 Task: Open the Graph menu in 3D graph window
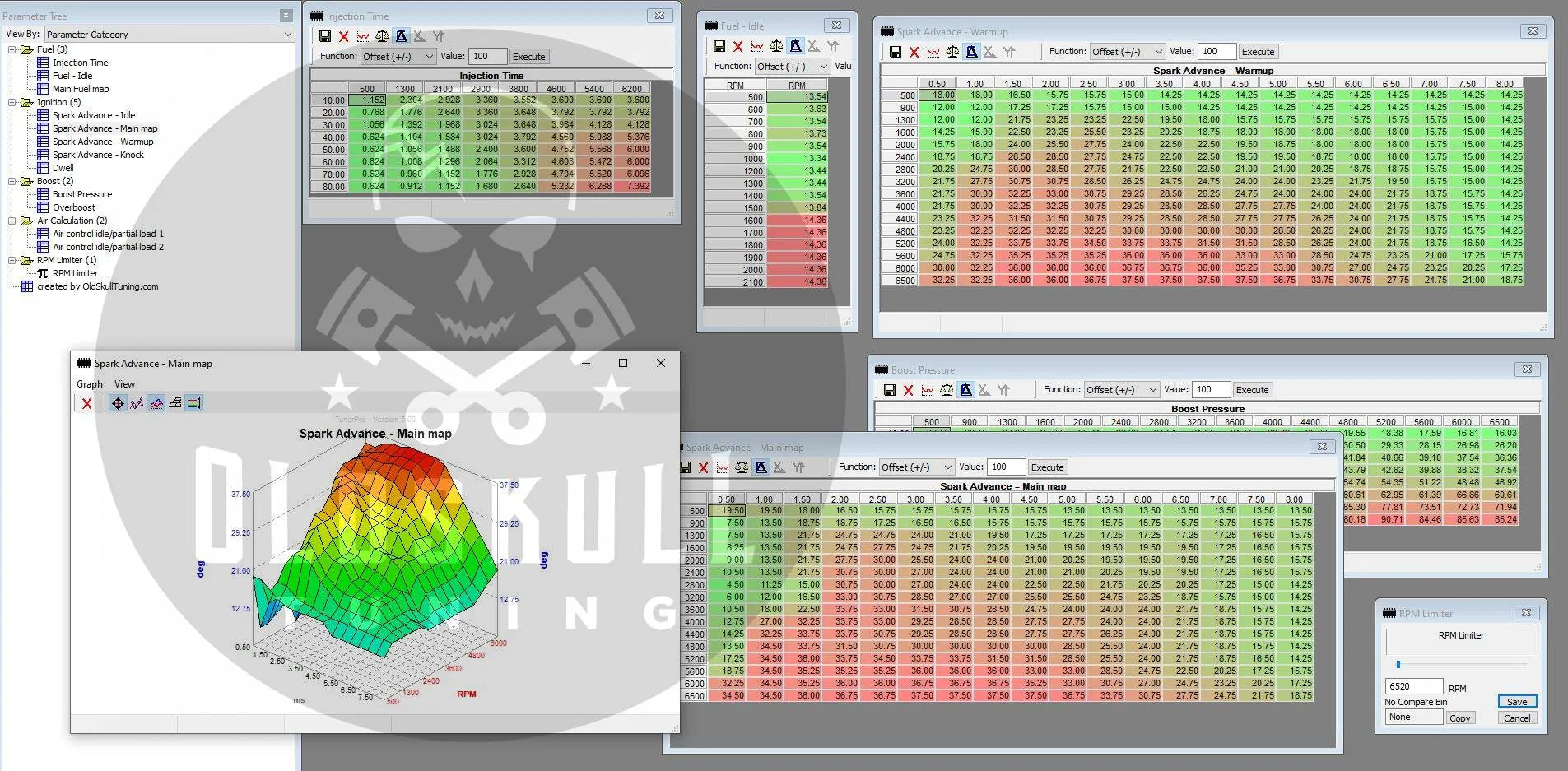coord(90,384)
